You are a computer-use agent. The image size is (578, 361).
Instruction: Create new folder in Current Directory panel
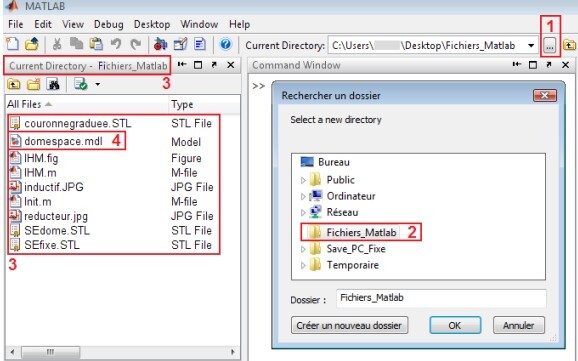pyautogui.click(x=34, y=84)
